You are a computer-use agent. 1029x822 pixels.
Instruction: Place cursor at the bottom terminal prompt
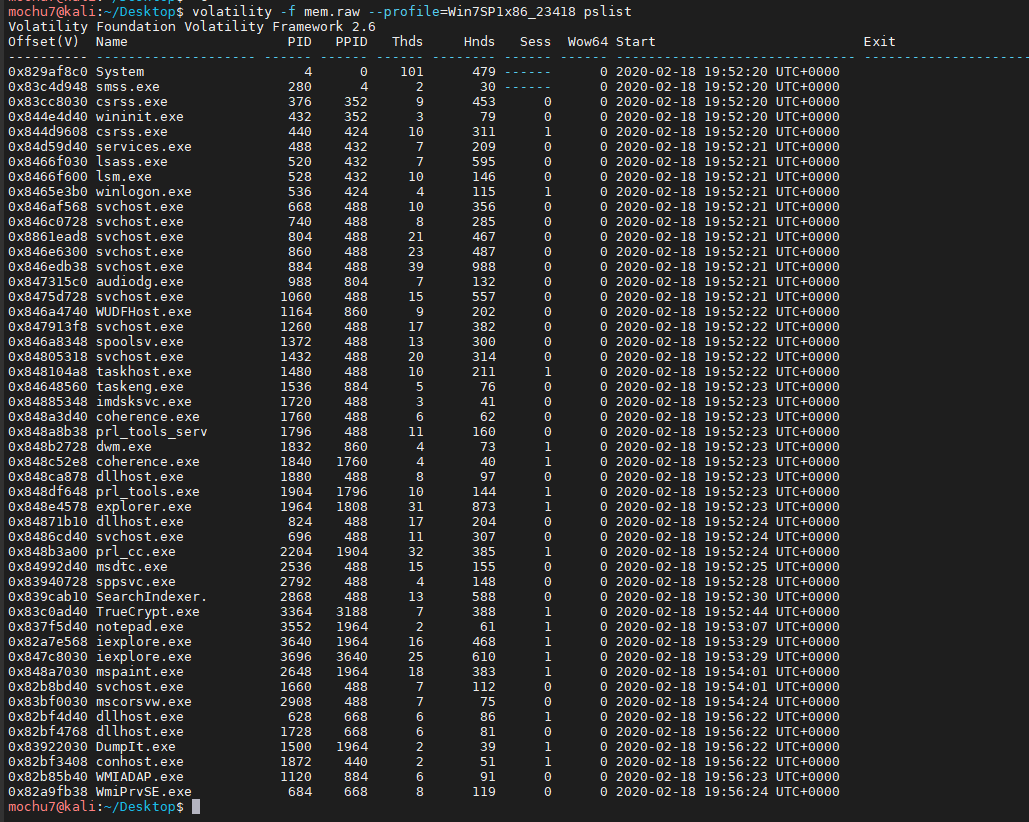(x=196, y=807)
